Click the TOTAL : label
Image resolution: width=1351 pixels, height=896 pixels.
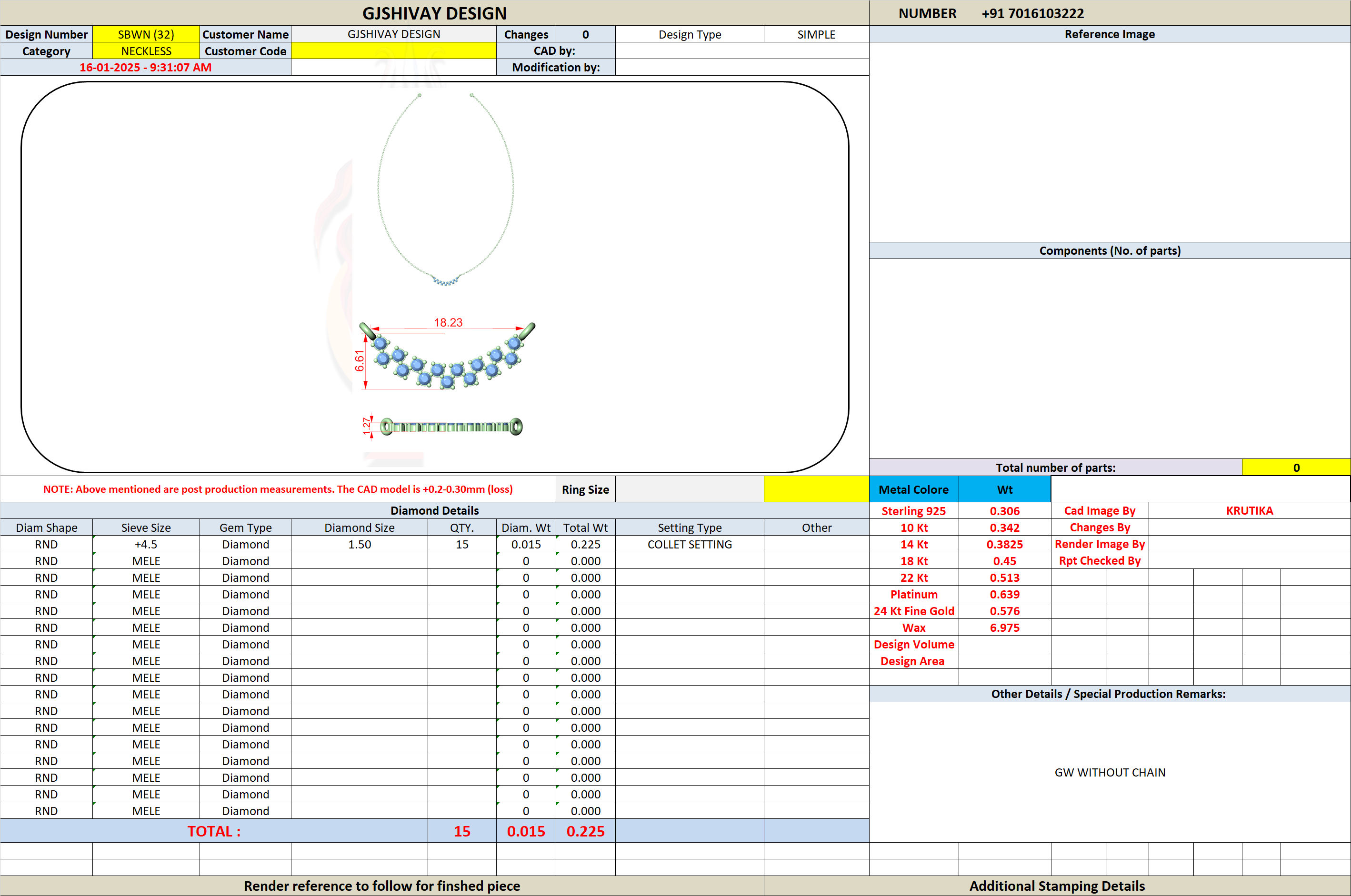coord(214,831)
